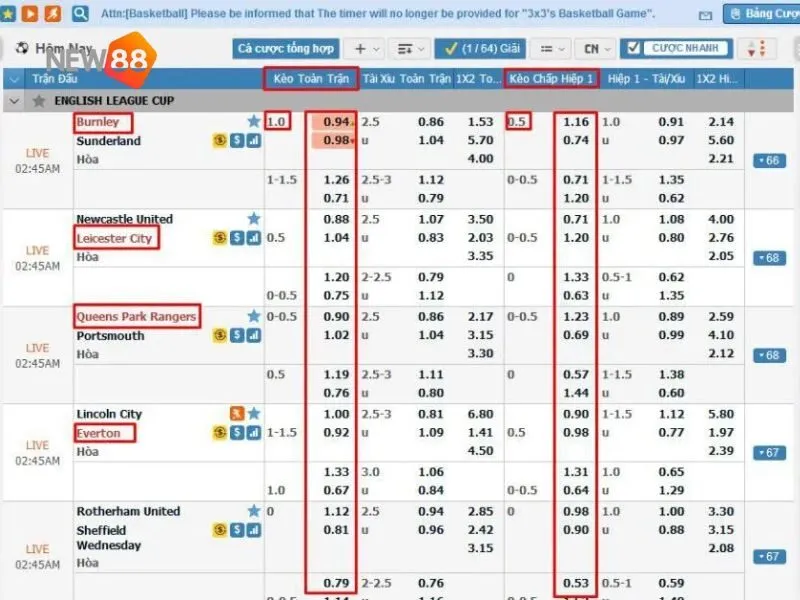800x600 pixels.
Task: Favorite the Burnley match star
Action: click(254, 121)
